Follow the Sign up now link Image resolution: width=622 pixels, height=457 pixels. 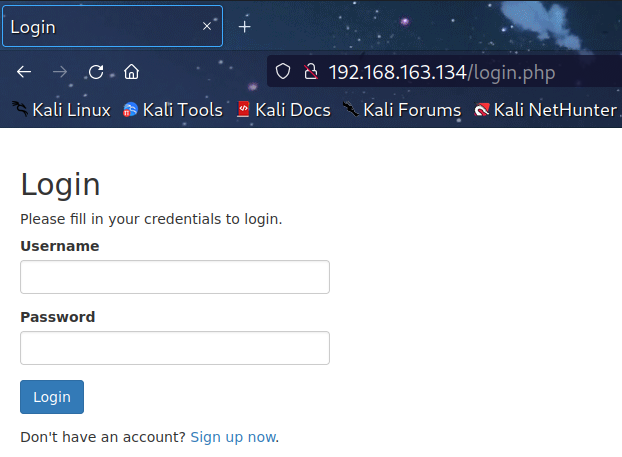click(232, 437)
